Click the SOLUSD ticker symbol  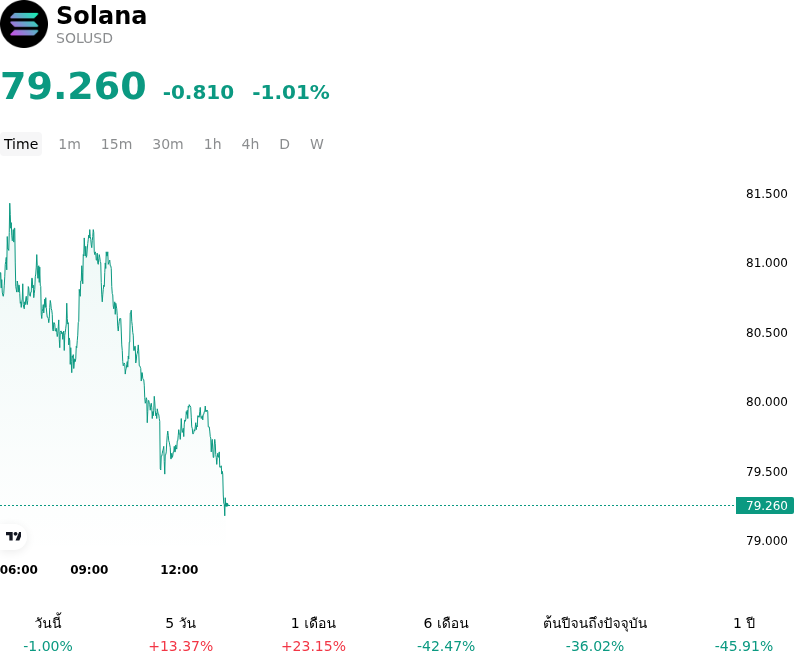tap(84, 38)
